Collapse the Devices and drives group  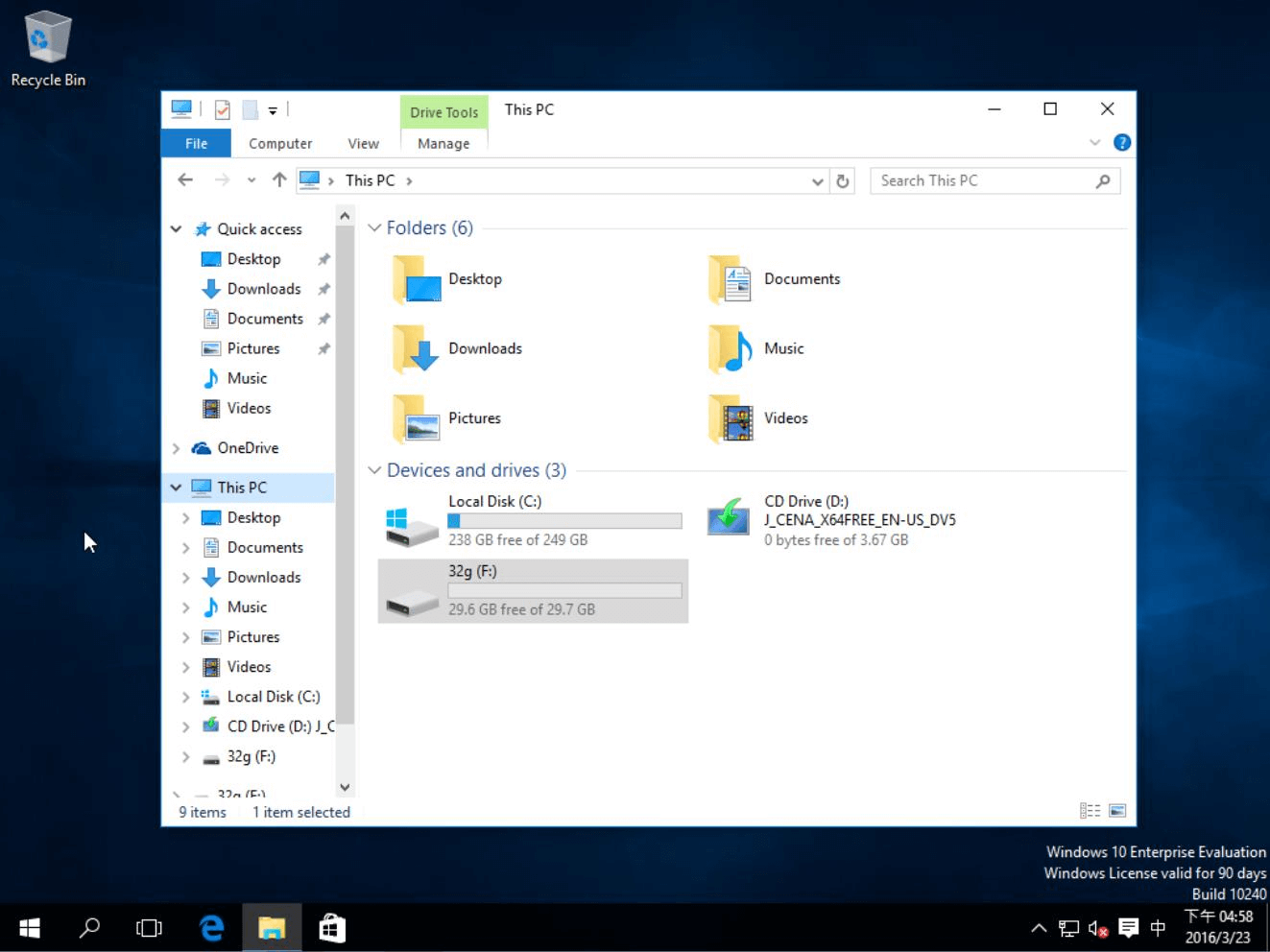374,470
